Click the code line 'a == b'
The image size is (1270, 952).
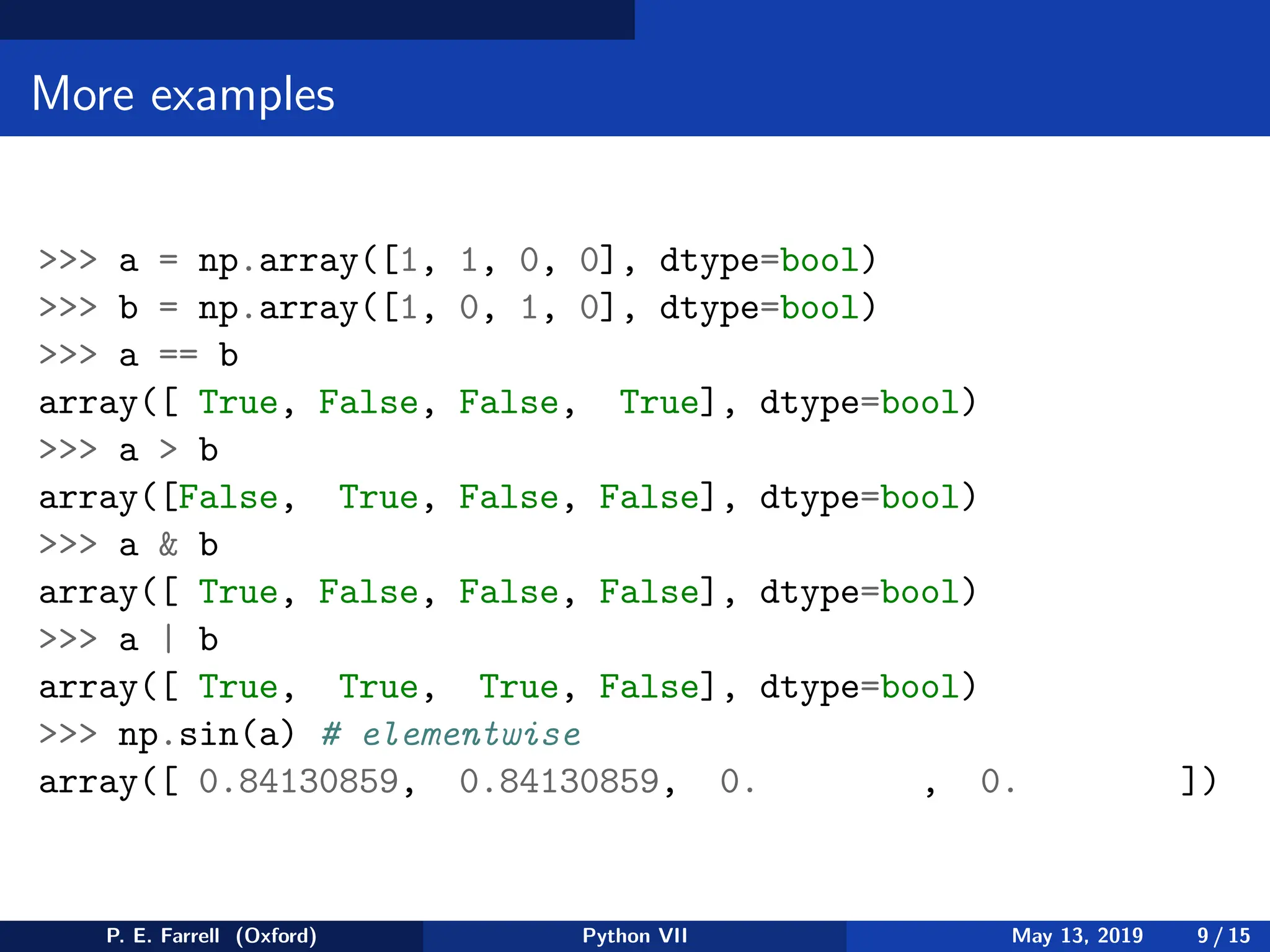179,355
